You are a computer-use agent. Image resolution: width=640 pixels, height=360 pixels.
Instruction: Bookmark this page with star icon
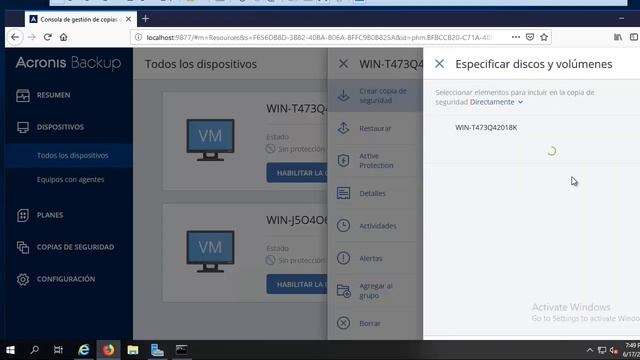[544, 37]
